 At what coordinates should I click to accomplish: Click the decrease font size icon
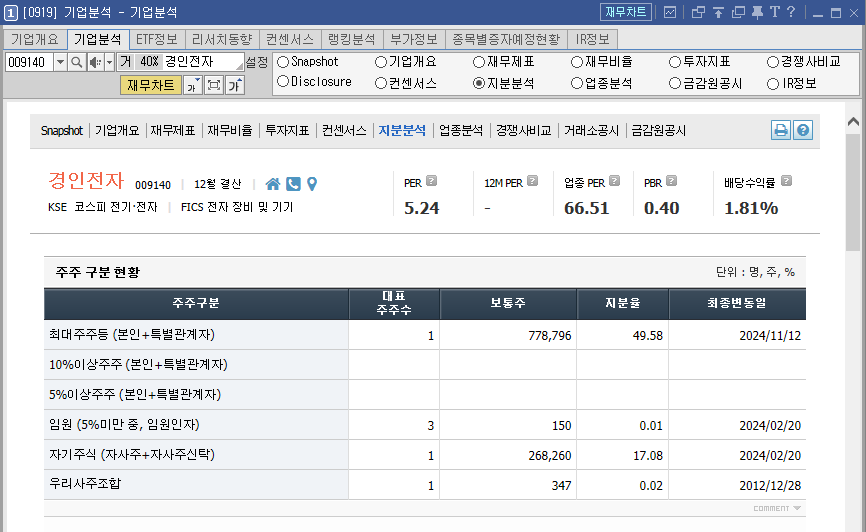tap(193, 85)
